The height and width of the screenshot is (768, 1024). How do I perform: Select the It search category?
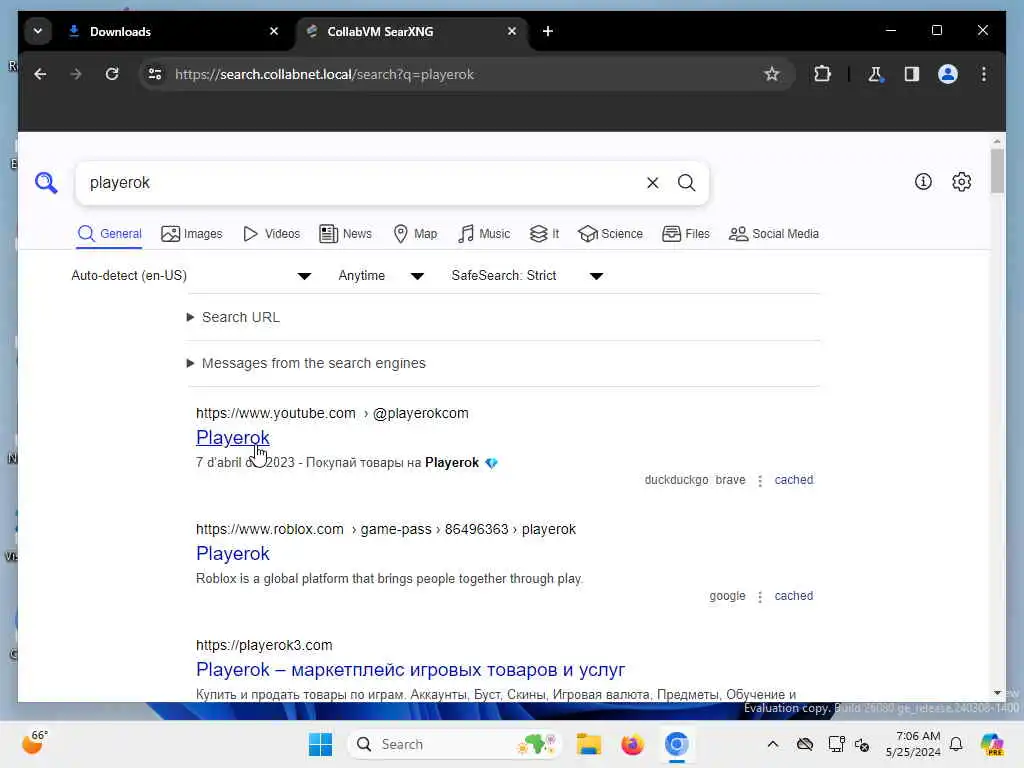click(x=544, y=234)
